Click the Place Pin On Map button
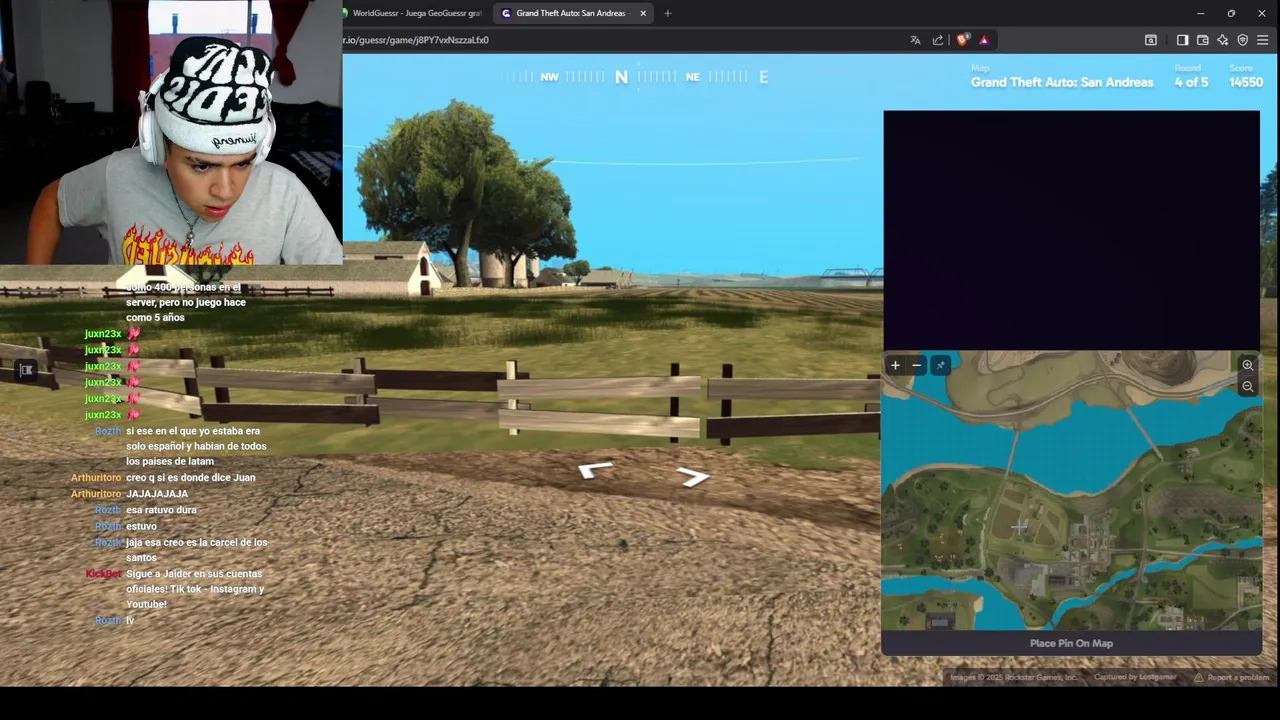 click(1071, 643)
